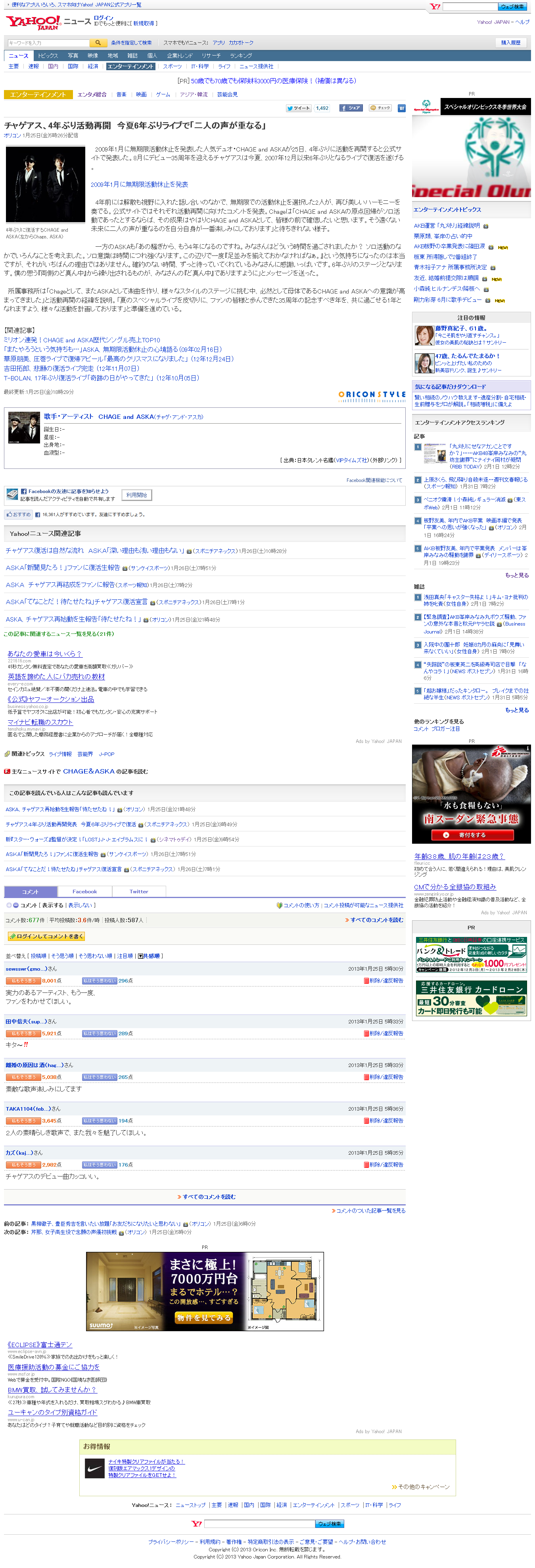The image size is (535, 1568).
Task: Click the artist profile thumbnail photo
Action: (24, 427)
